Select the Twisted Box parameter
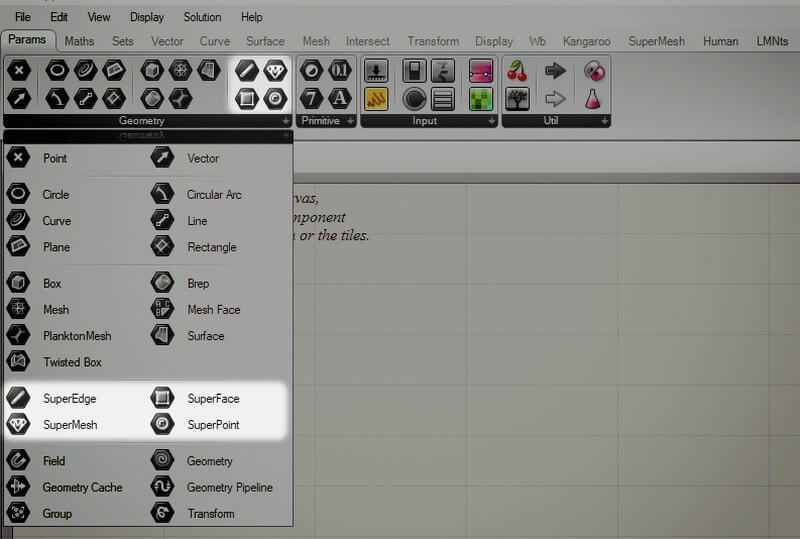The width and height of the screenshot is (800, 539). click(71, 362)
